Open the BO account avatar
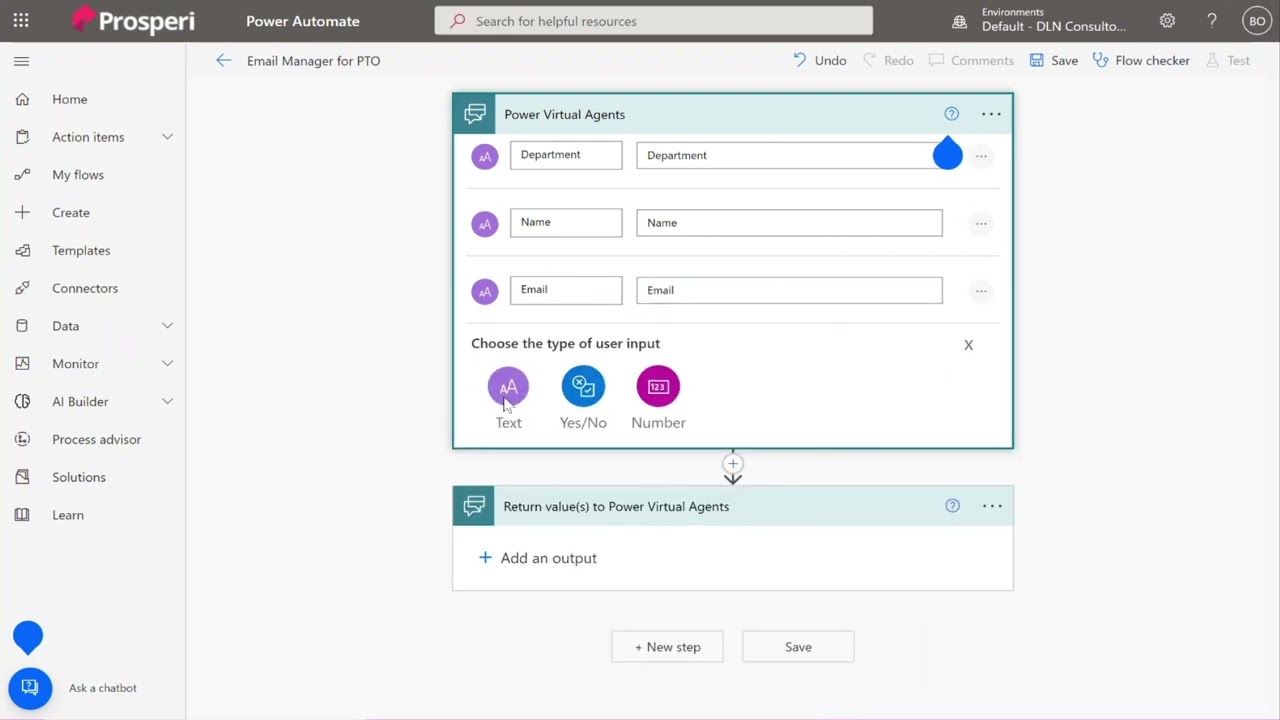This screenshot has width=1280, height=720. [x=1257, y=20]
